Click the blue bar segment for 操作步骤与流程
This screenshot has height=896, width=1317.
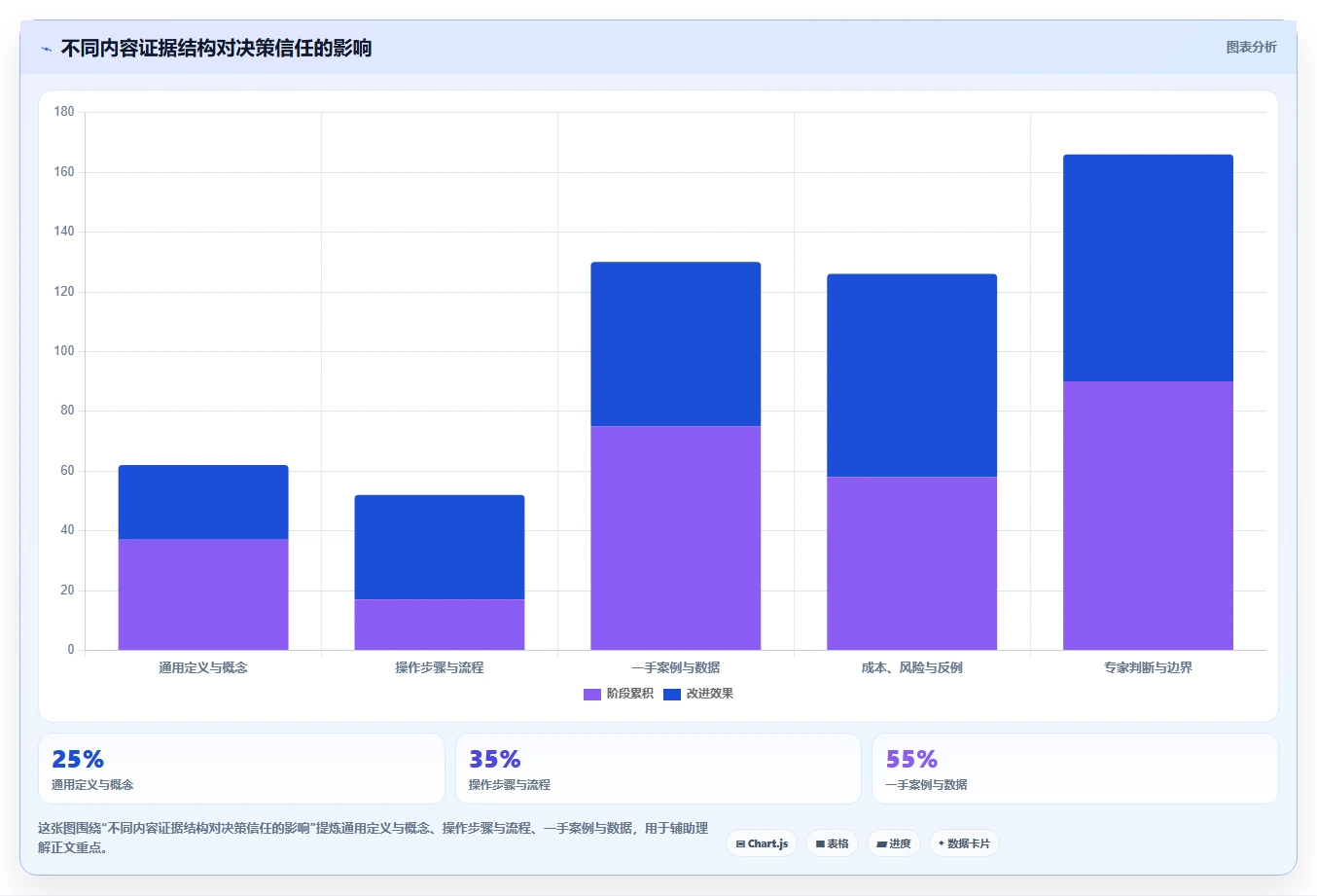pos(440,547)
